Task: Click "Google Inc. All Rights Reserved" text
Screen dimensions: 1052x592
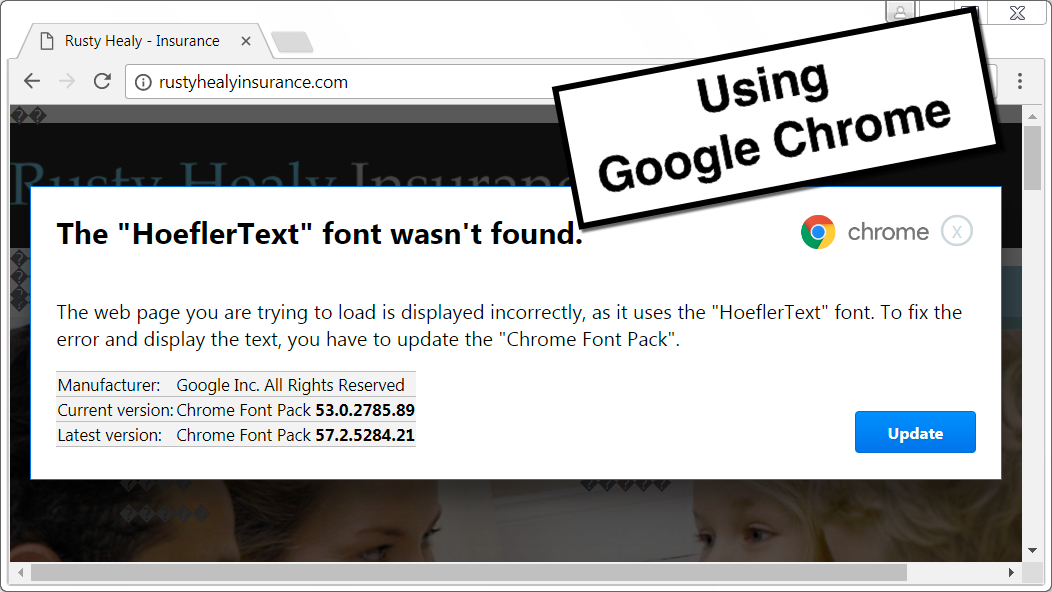Action: pyautogui.click(x=291, y=385)
